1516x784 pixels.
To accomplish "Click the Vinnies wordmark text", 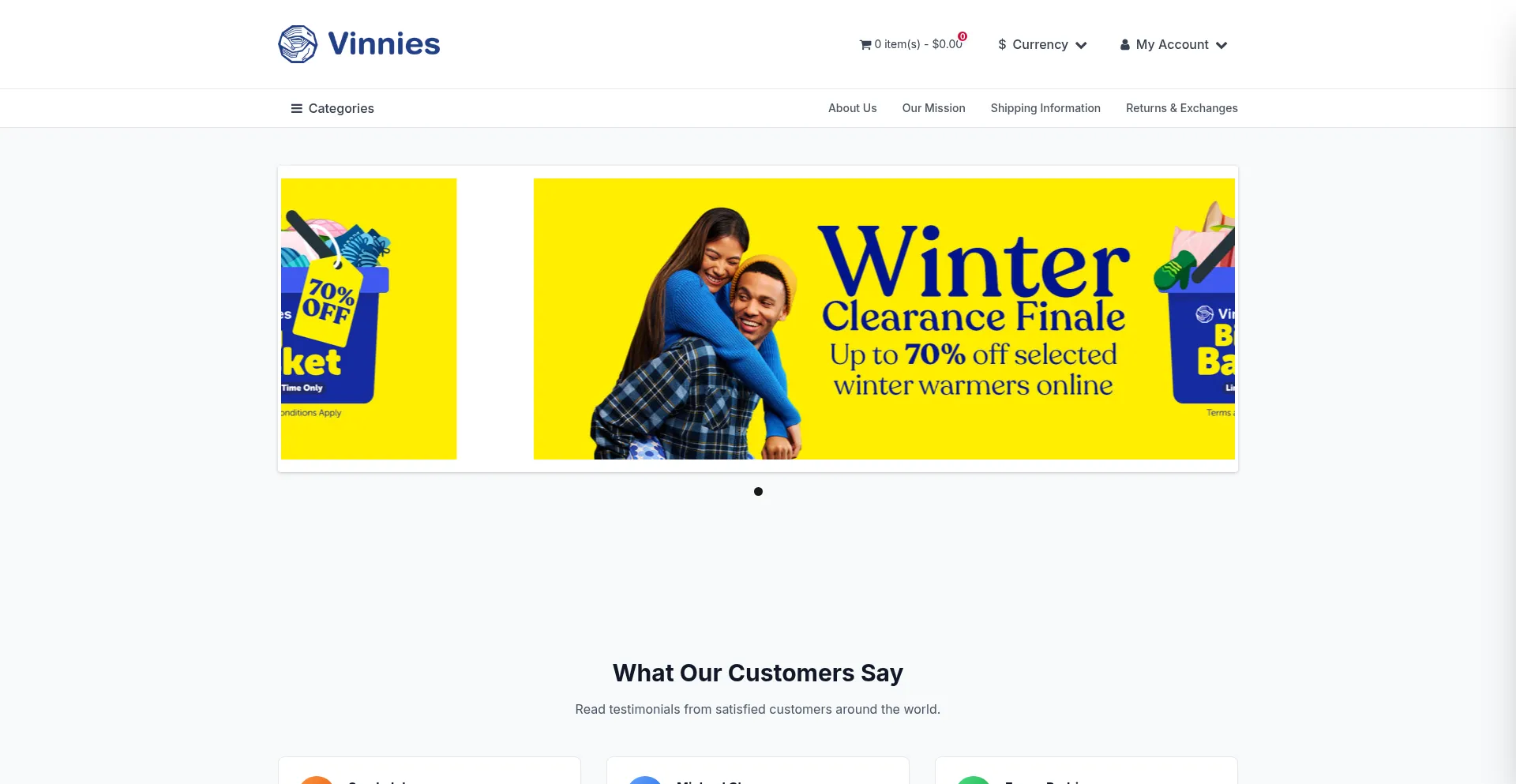I will [x=384, y=44].
